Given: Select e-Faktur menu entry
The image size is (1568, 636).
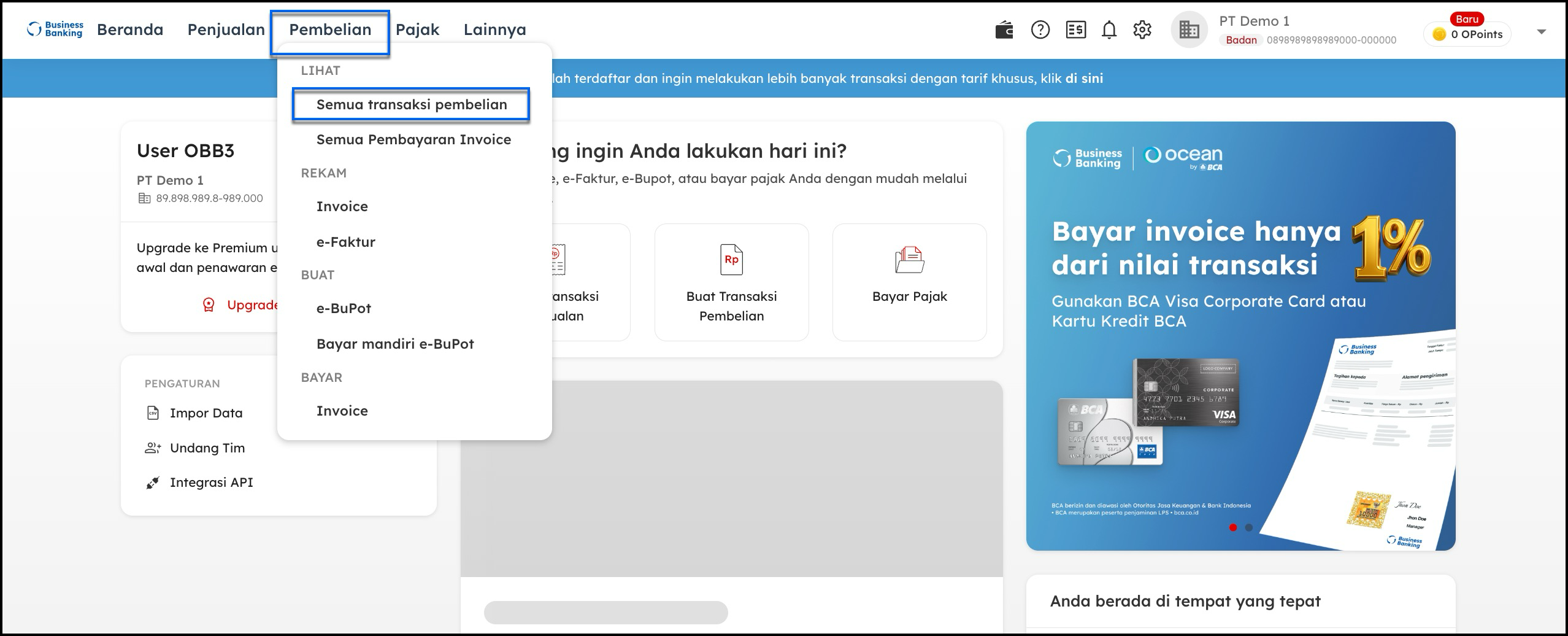Looking at the screenshot, I should pos(345,242).
